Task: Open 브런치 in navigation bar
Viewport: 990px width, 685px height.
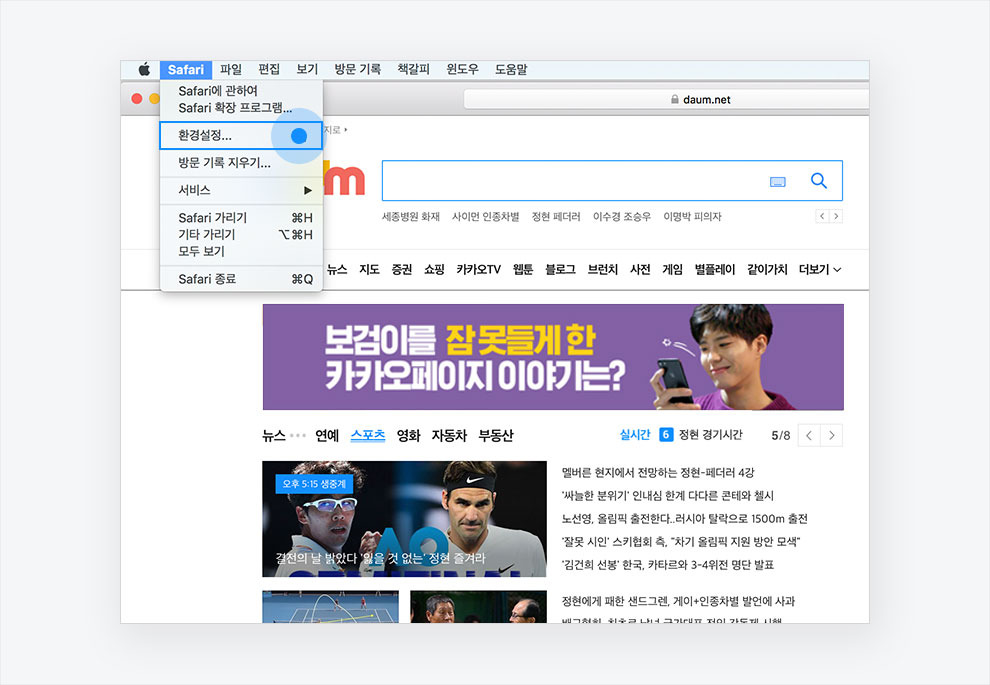Action: pos(602,270)
